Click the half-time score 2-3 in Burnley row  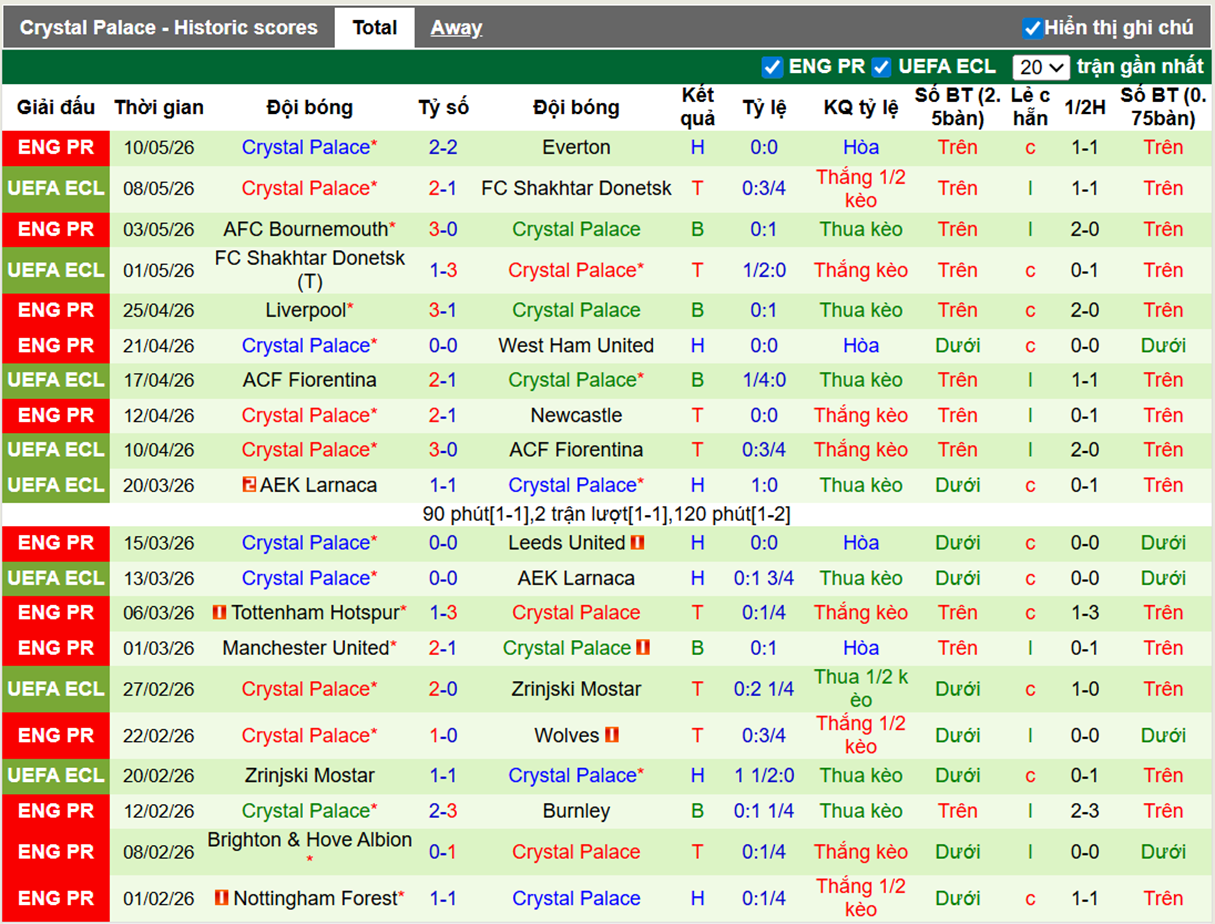(x=1085, y=811)
